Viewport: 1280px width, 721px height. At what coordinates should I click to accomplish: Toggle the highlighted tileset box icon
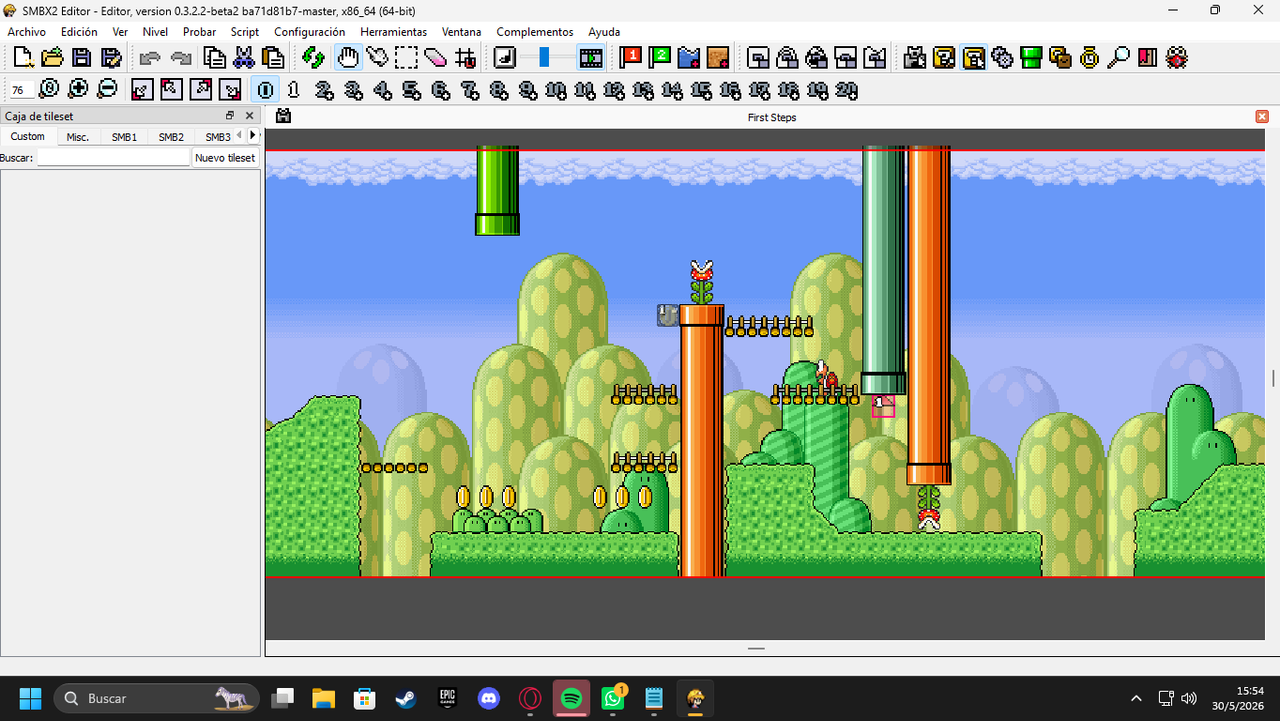tap(973, 58)
